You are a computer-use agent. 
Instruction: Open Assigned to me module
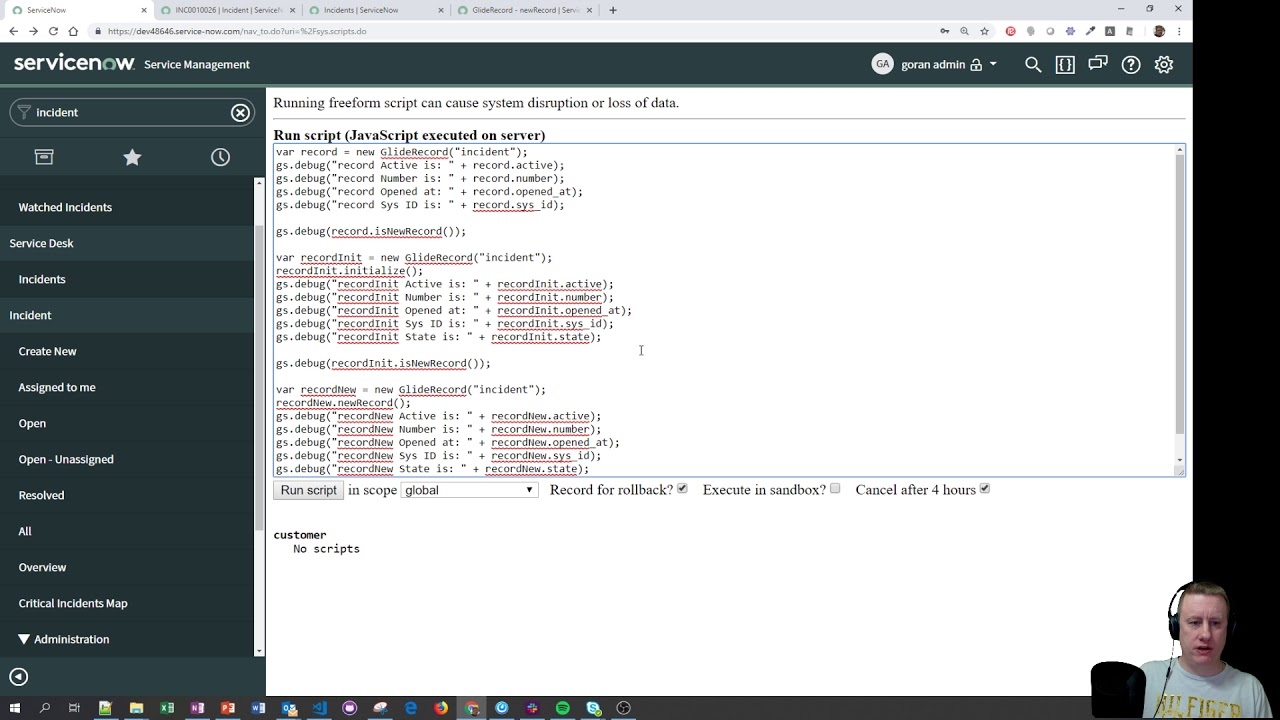[x=57, y=387]
